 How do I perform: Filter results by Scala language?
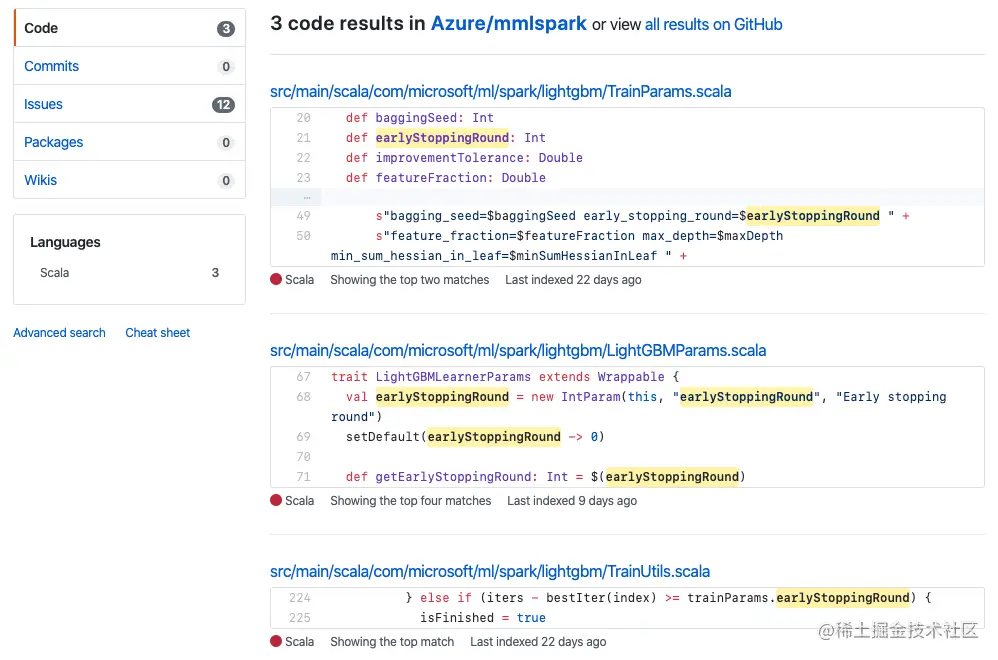[x=129, y=272]
